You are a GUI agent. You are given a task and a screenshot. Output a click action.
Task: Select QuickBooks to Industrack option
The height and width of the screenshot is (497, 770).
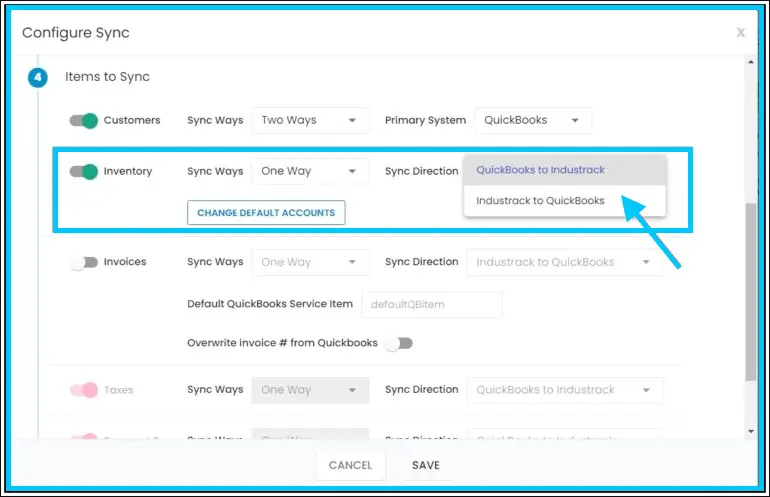(565, 170)
